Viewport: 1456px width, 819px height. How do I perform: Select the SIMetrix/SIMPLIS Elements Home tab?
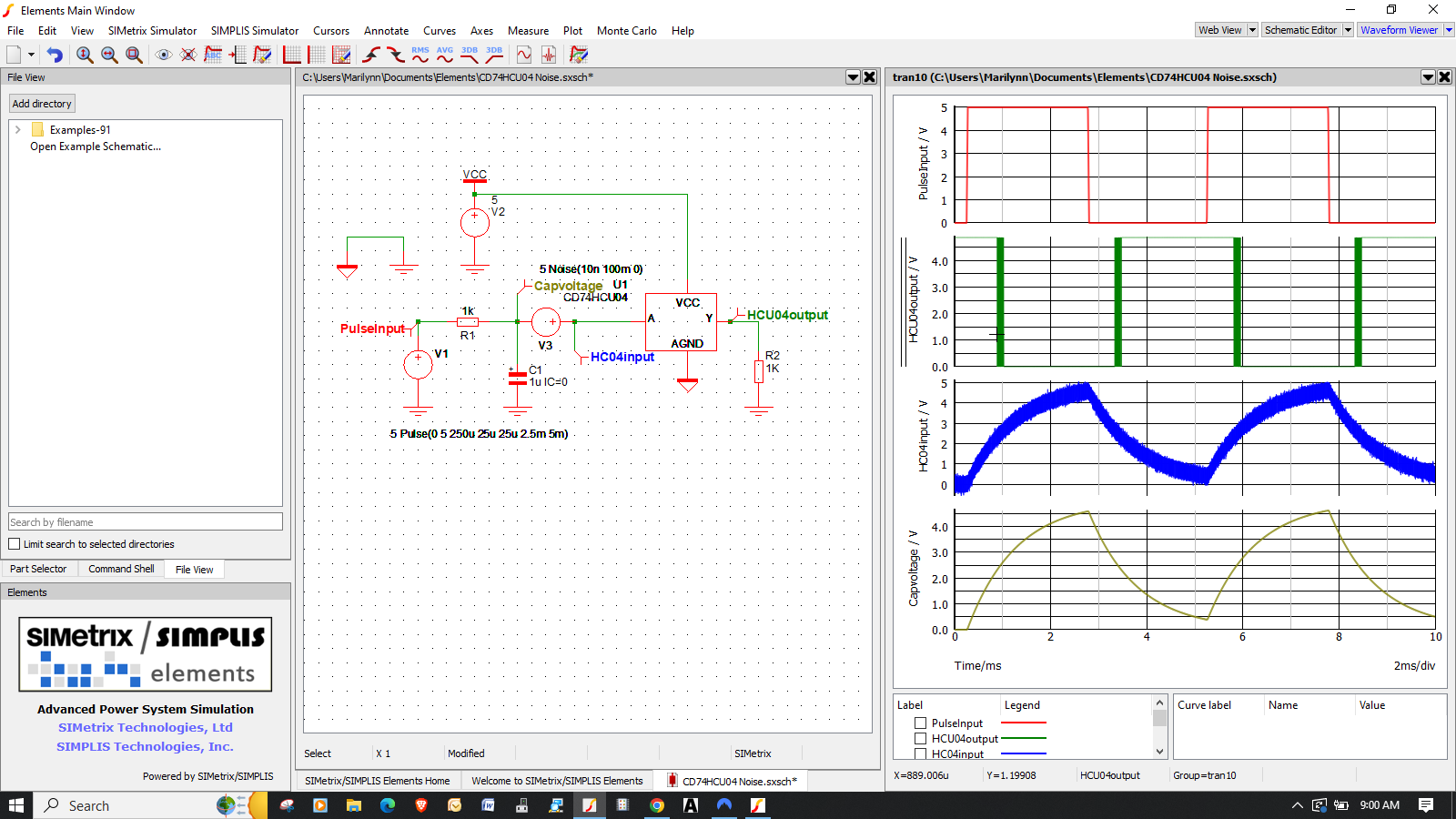(377, 781)
